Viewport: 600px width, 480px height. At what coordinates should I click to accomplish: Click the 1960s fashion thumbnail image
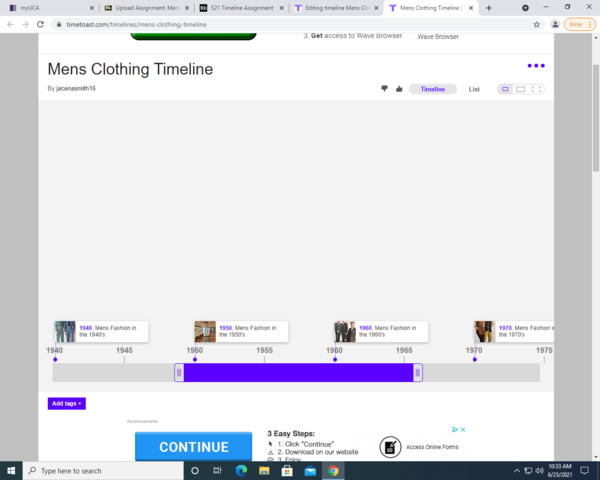click(345, 331)
